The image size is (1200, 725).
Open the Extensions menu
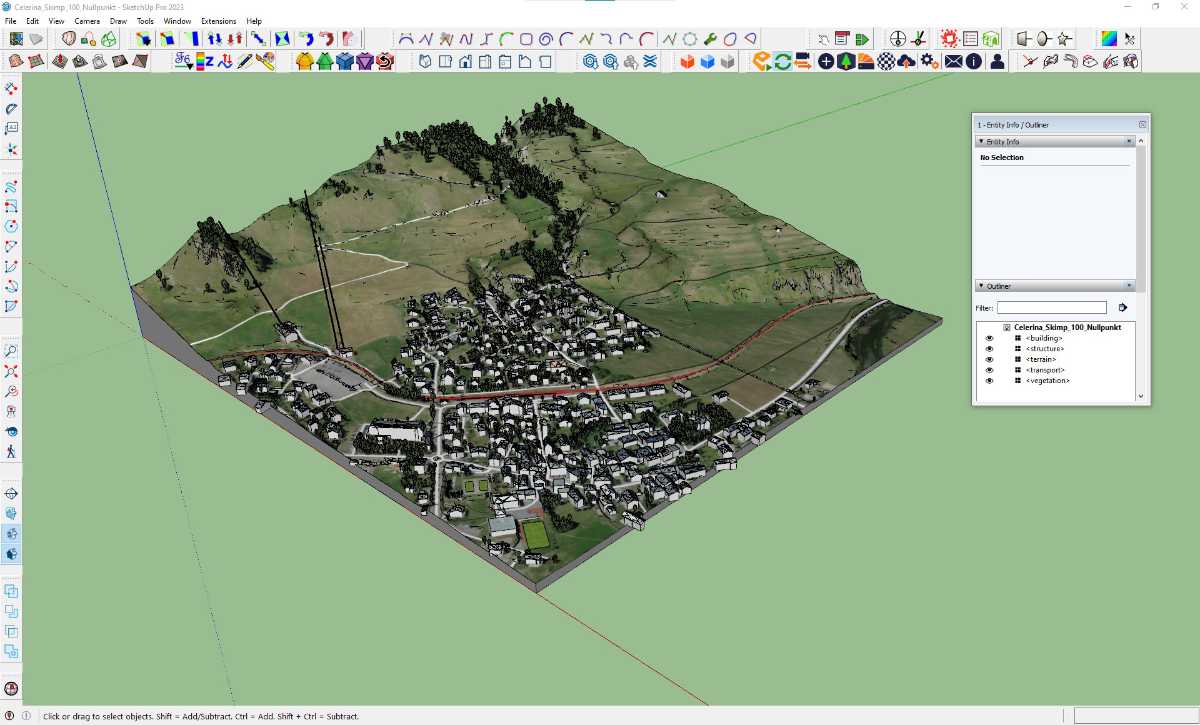219,21
